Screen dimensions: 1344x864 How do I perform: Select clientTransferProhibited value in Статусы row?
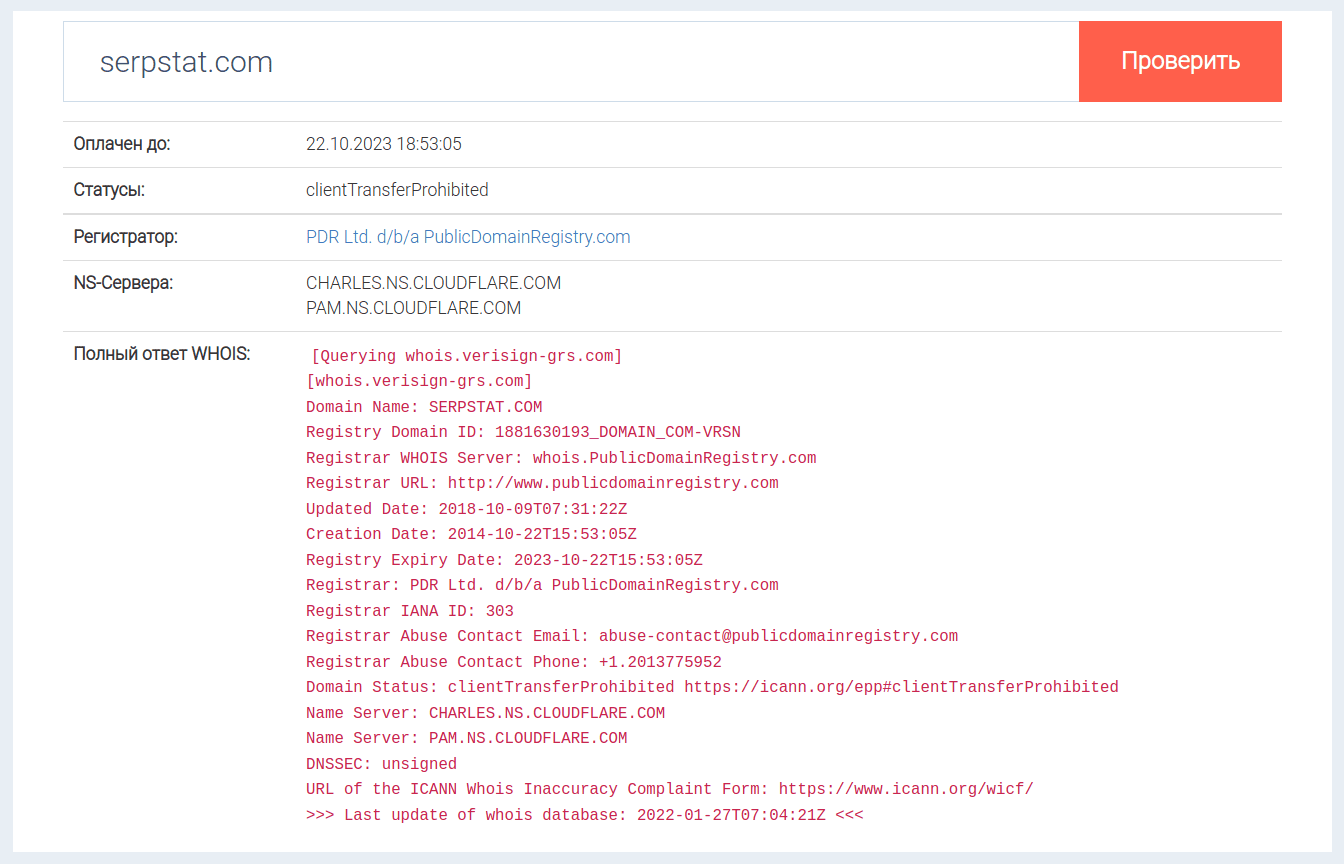(x=397, y=190)
